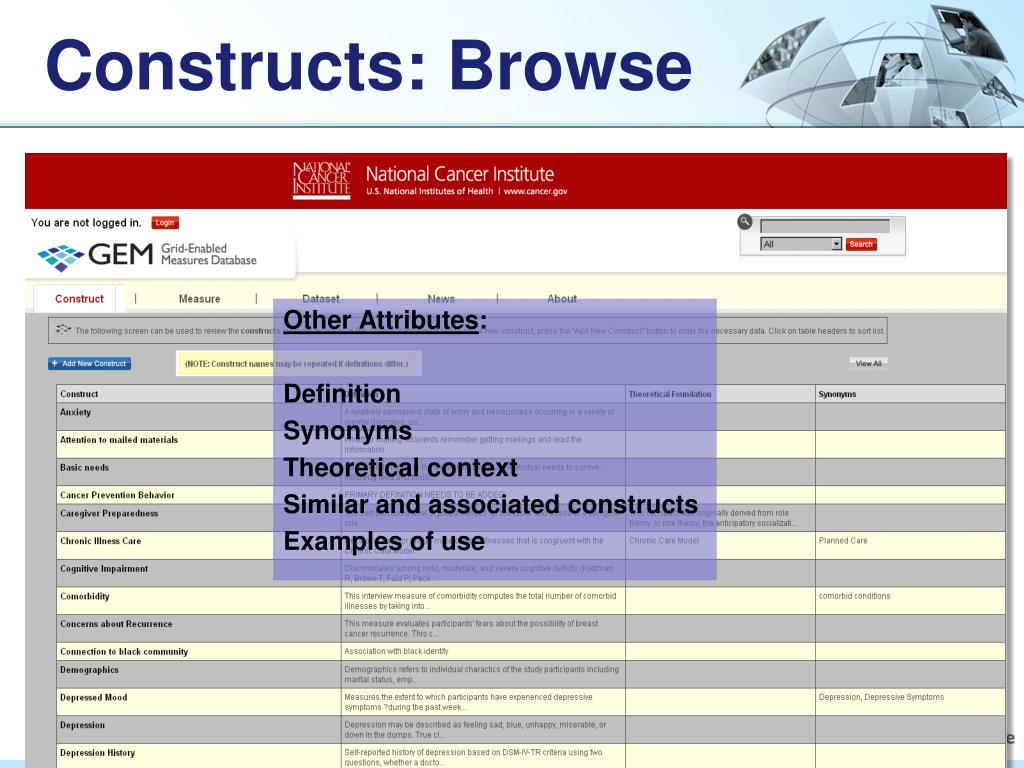Open the Caregiver Preparedness construct
This screenshot has height=768, width=1024.
(x=109, y=513)
